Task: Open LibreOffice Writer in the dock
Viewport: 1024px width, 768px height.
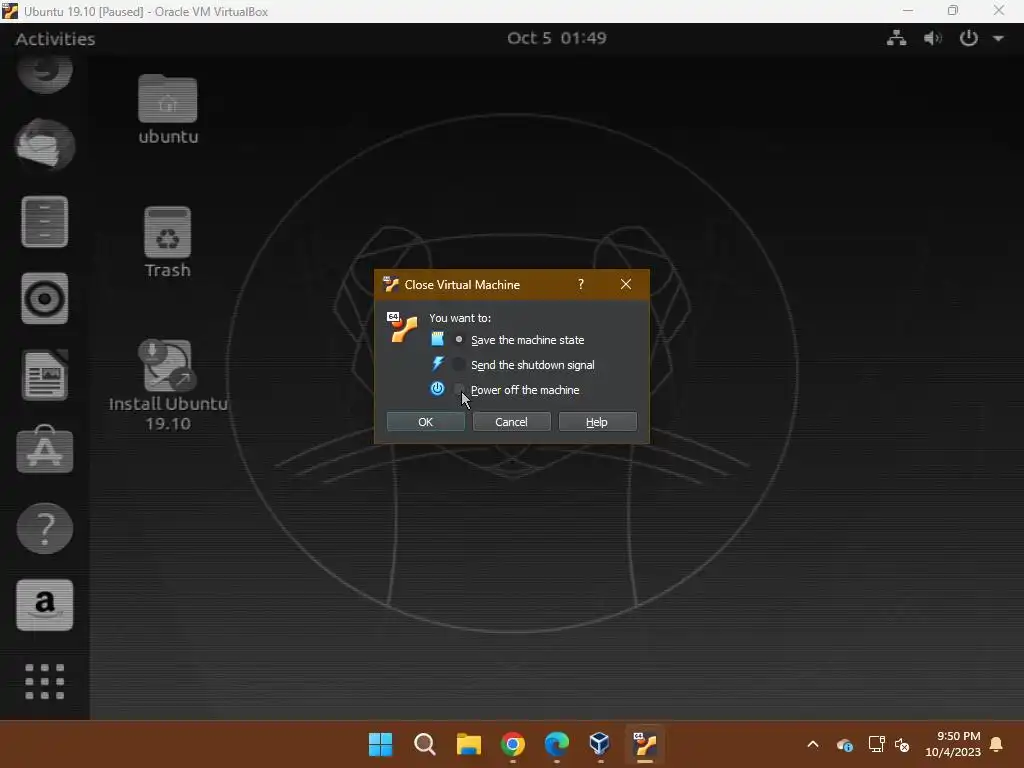Action: coord(44,375)
